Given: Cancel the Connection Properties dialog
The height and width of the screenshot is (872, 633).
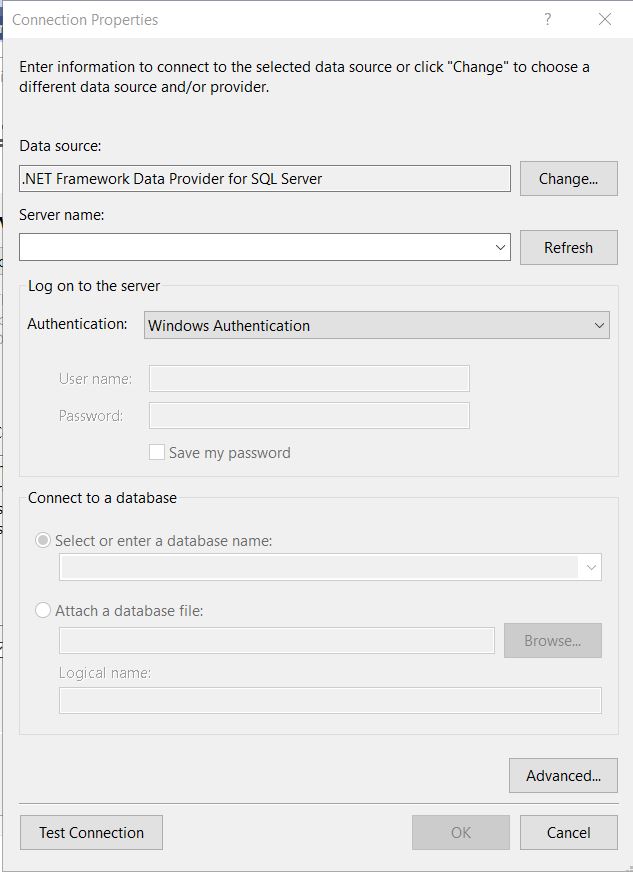Looking at the screenshot, I should click(568, 832).
